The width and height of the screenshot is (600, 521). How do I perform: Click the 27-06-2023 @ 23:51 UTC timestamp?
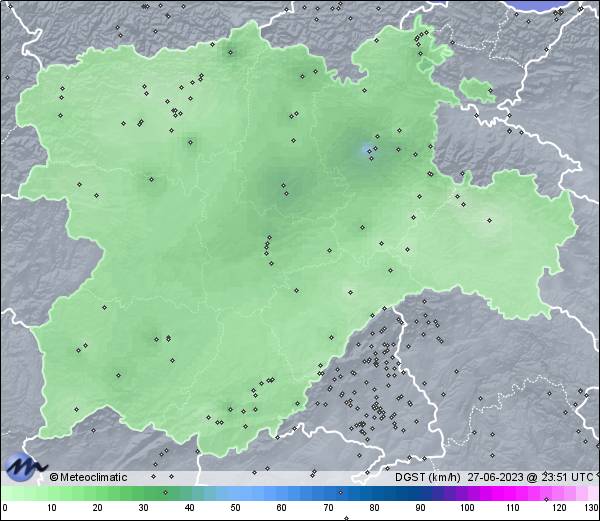pos(531,477)
